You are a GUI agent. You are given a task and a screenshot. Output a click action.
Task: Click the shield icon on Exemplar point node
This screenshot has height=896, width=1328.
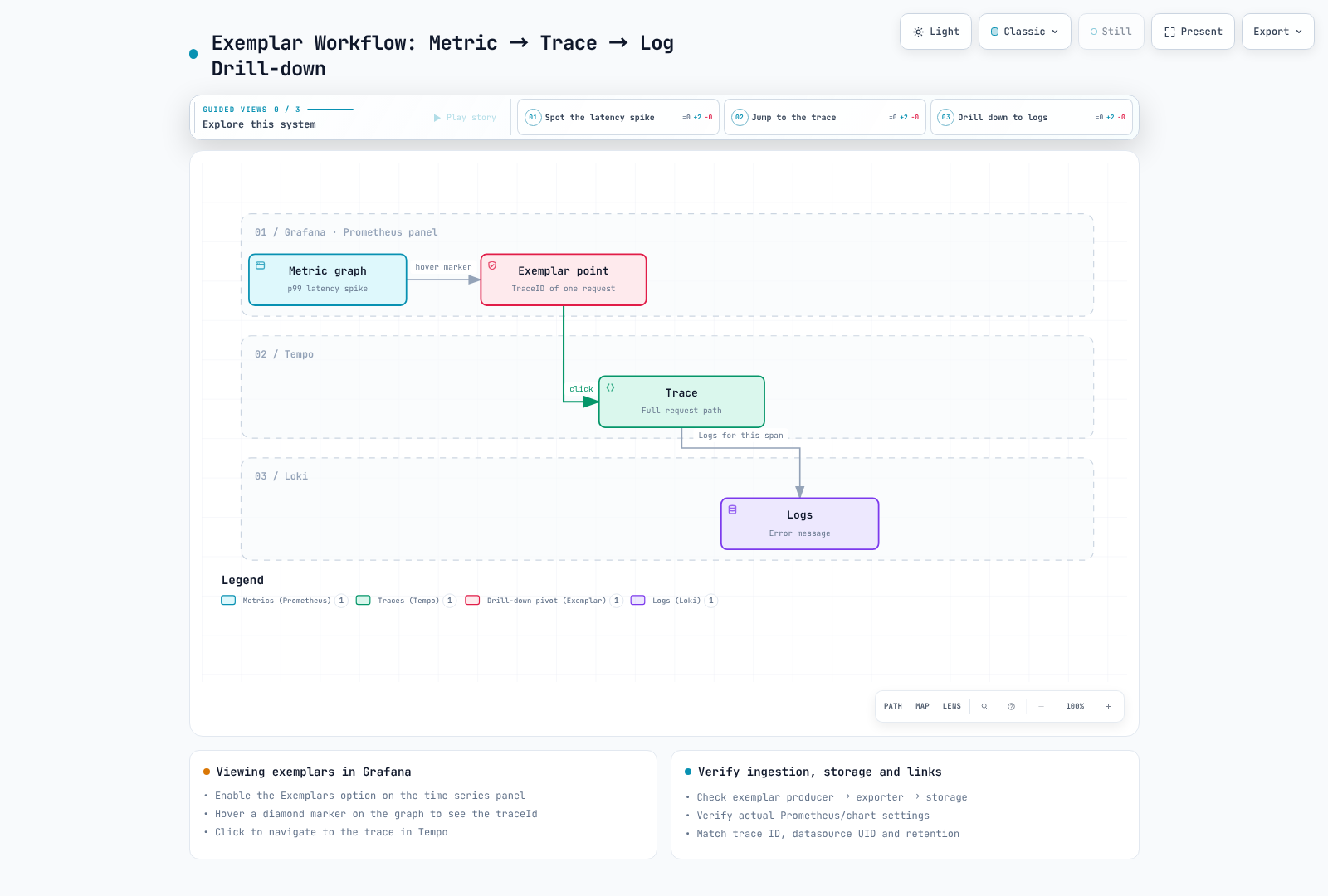coord(492,265)
